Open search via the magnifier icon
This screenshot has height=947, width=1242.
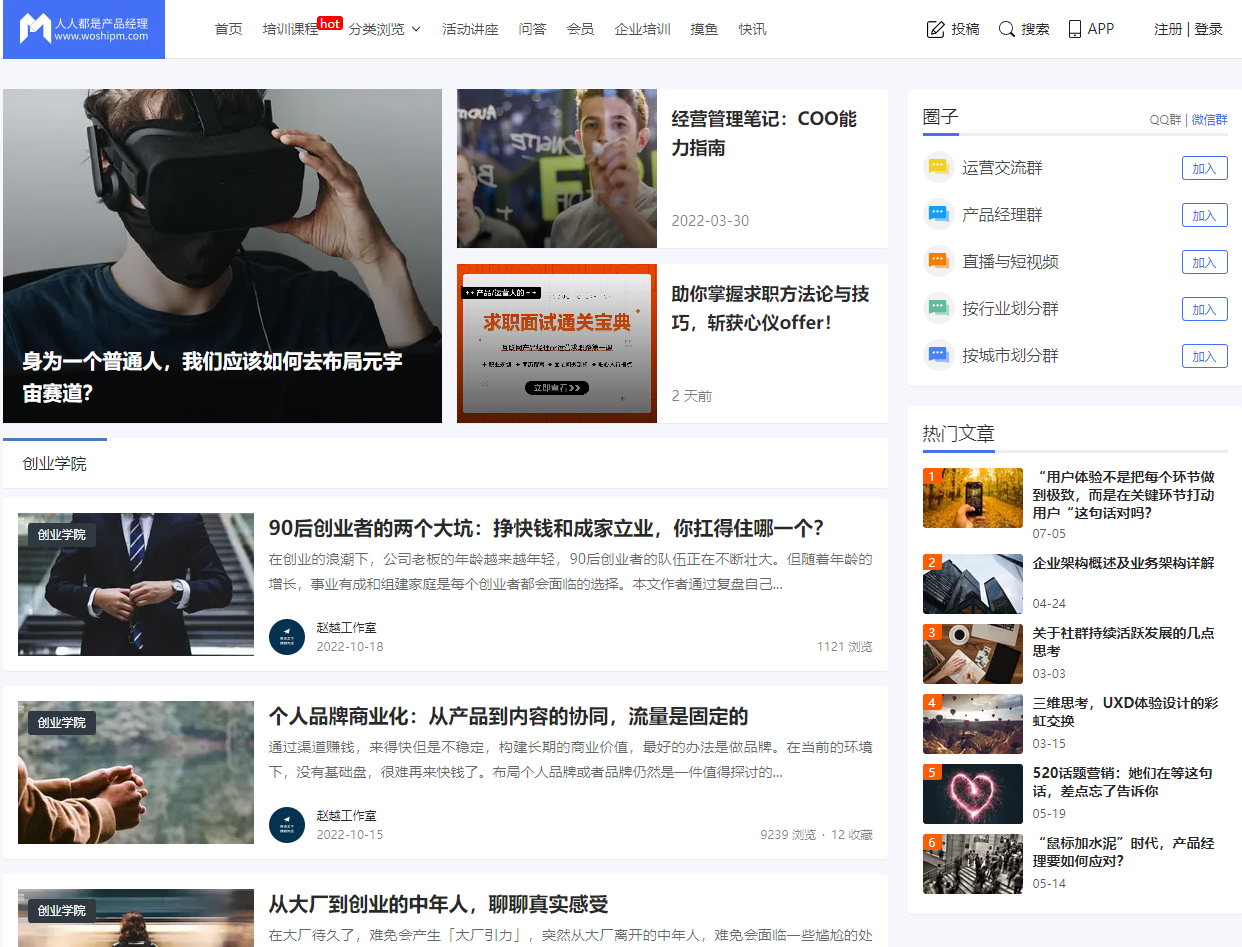tap(1007, 29)
